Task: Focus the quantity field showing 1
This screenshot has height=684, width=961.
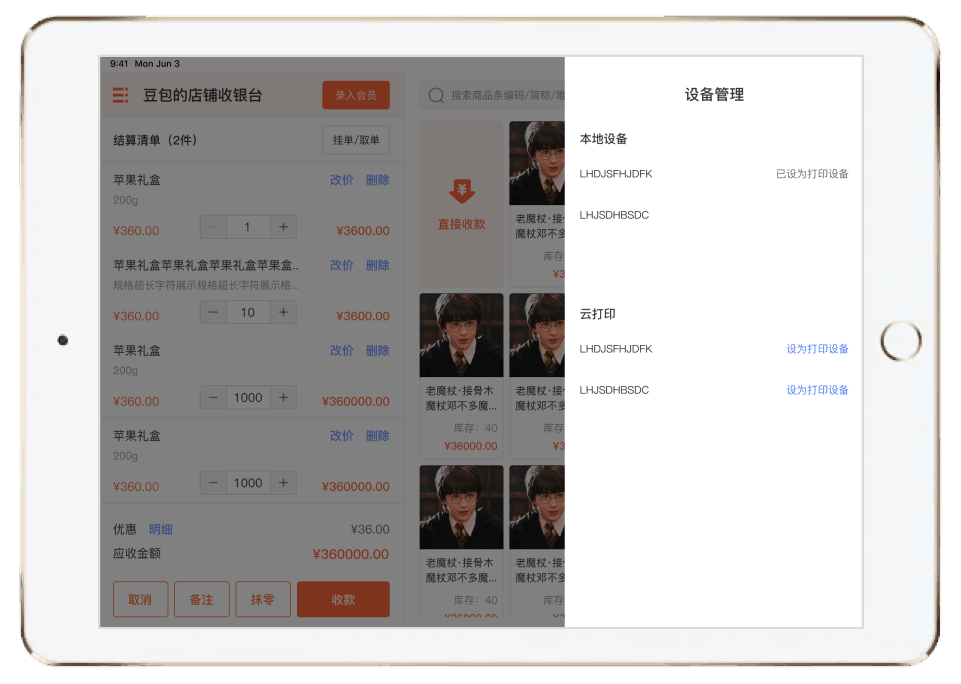Action: pos(248,227)
